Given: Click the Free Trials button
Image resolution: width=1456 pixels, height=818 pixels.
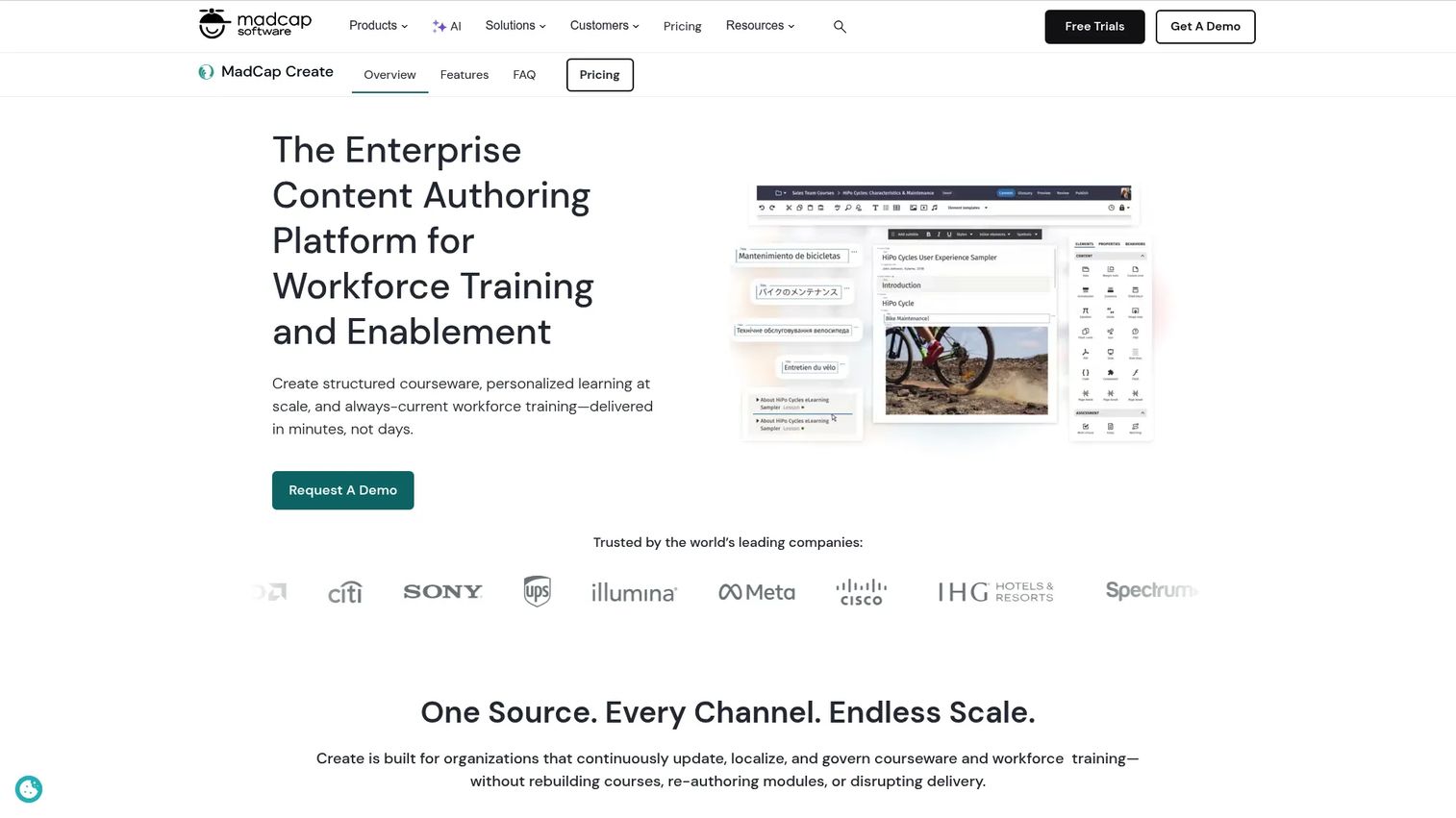Looking at the screenshot, I should pyautogui.click(x=1094, y=27).
